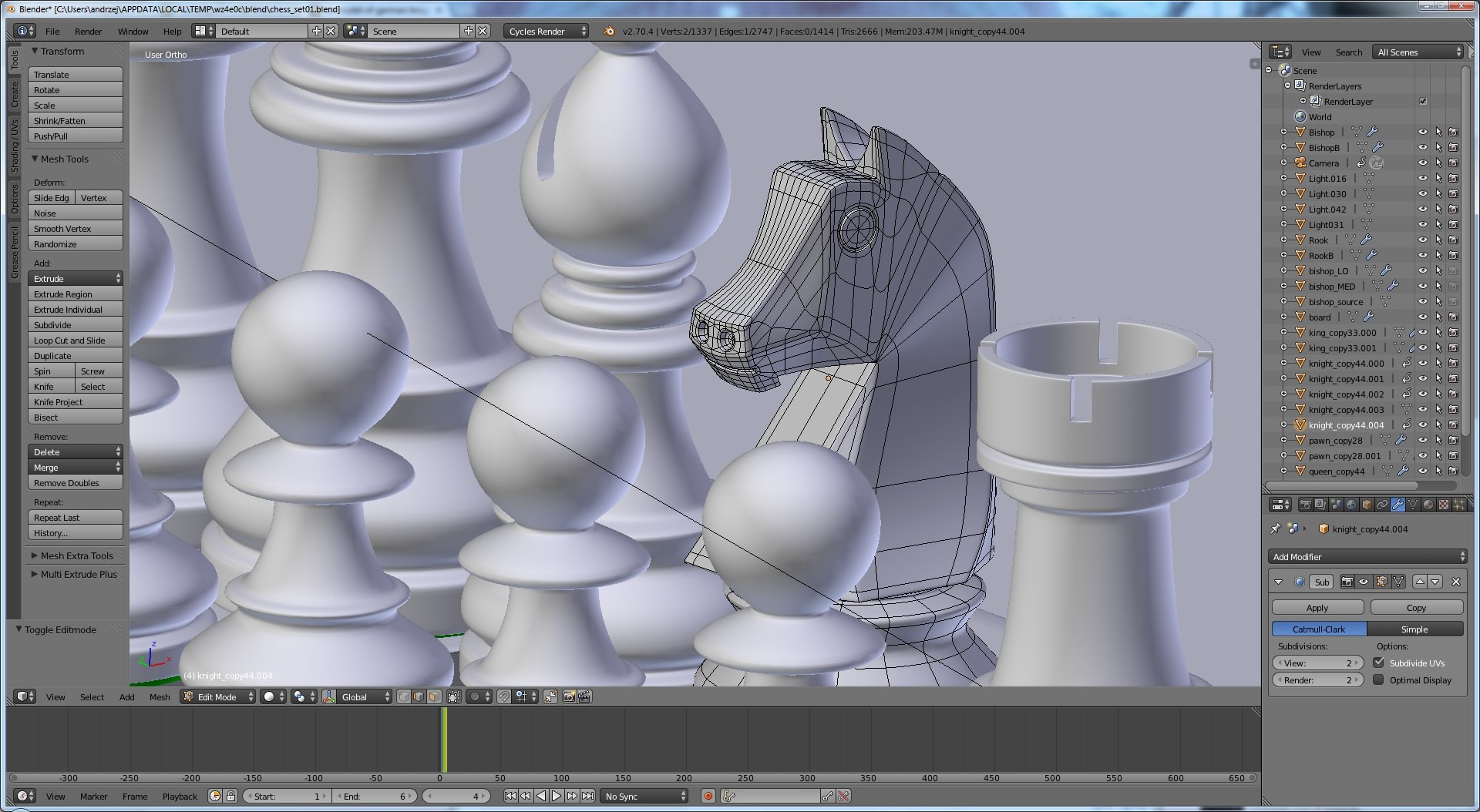The height and width of the screenshot is (812, 1480).
Task: Click timeline record auto-keyframe button
Action: (708, 796)
